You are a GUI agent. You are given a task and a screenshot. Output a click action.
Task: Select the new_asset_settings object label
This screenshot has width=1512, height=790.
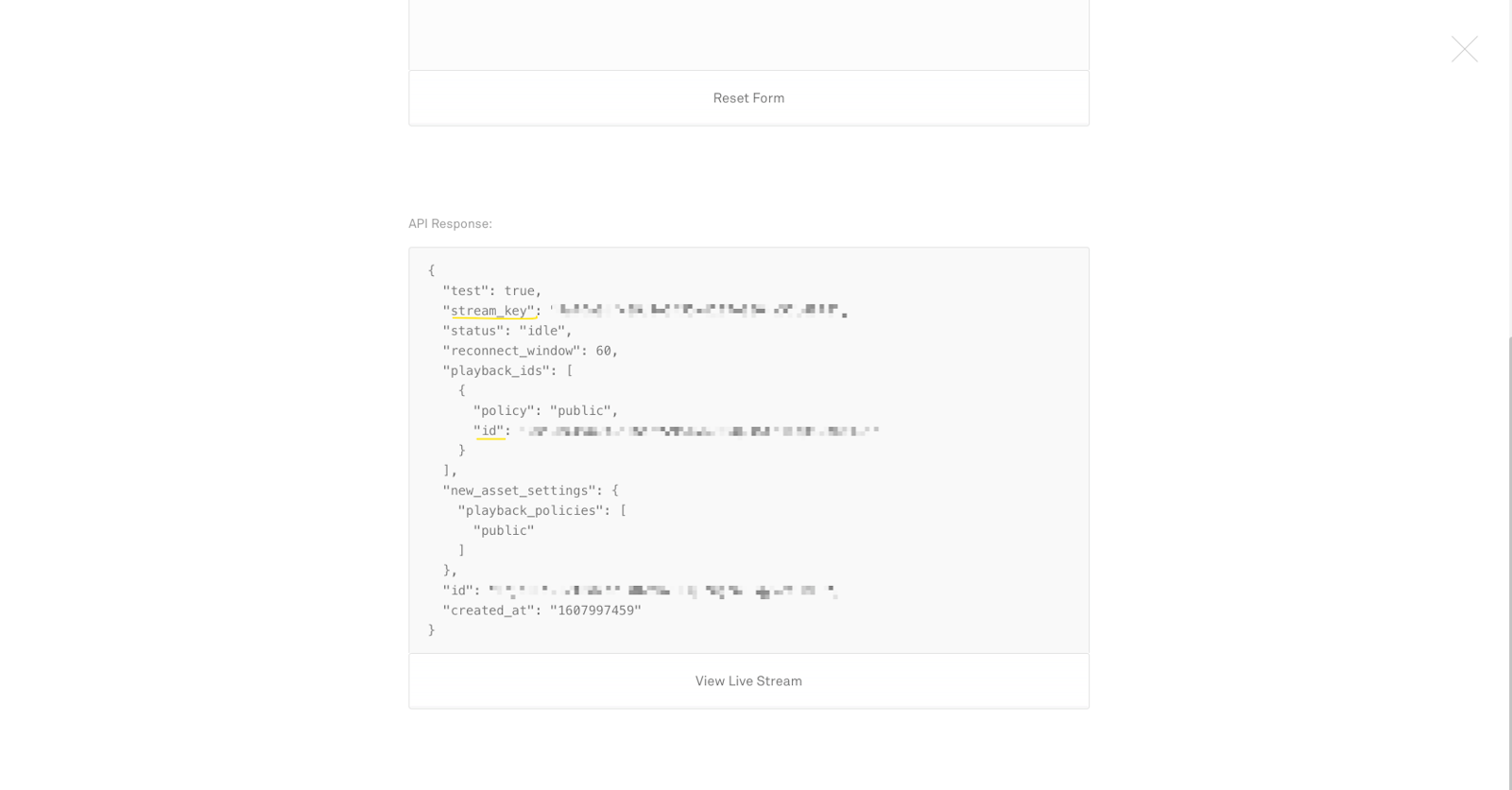(520, 489)
